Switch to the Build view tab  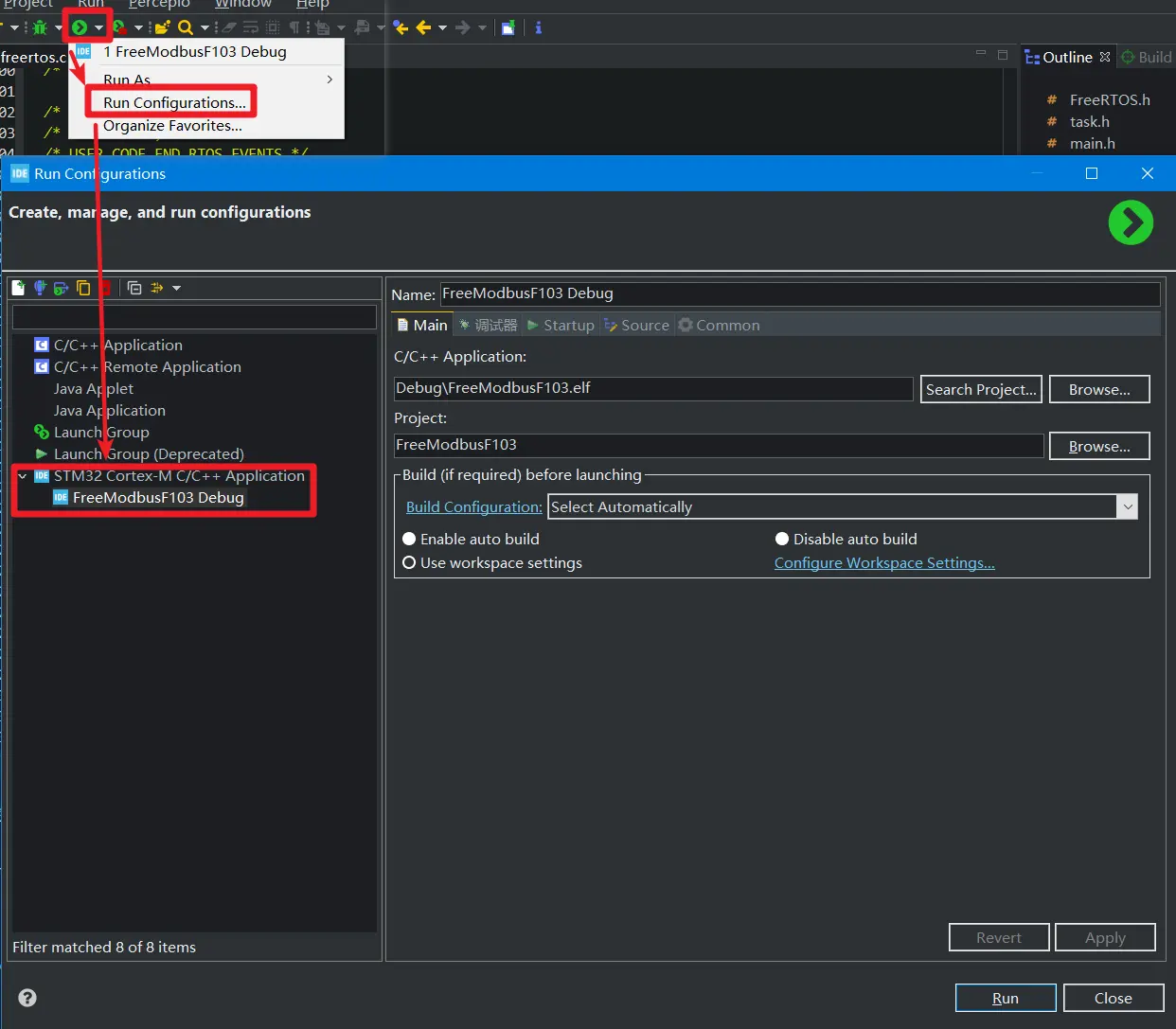pyautogui.click(x=1148, y=57)
